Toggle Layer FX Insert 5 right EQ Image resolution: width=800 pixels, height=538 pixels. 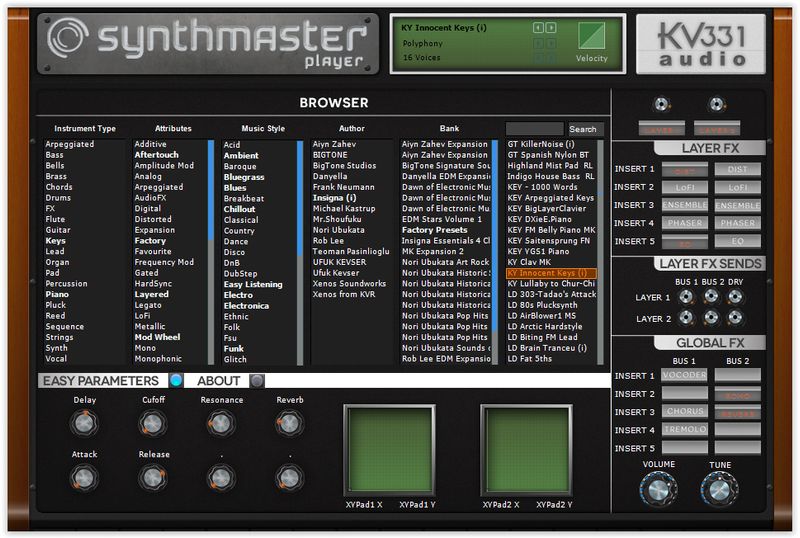click(x=738, y=241)
